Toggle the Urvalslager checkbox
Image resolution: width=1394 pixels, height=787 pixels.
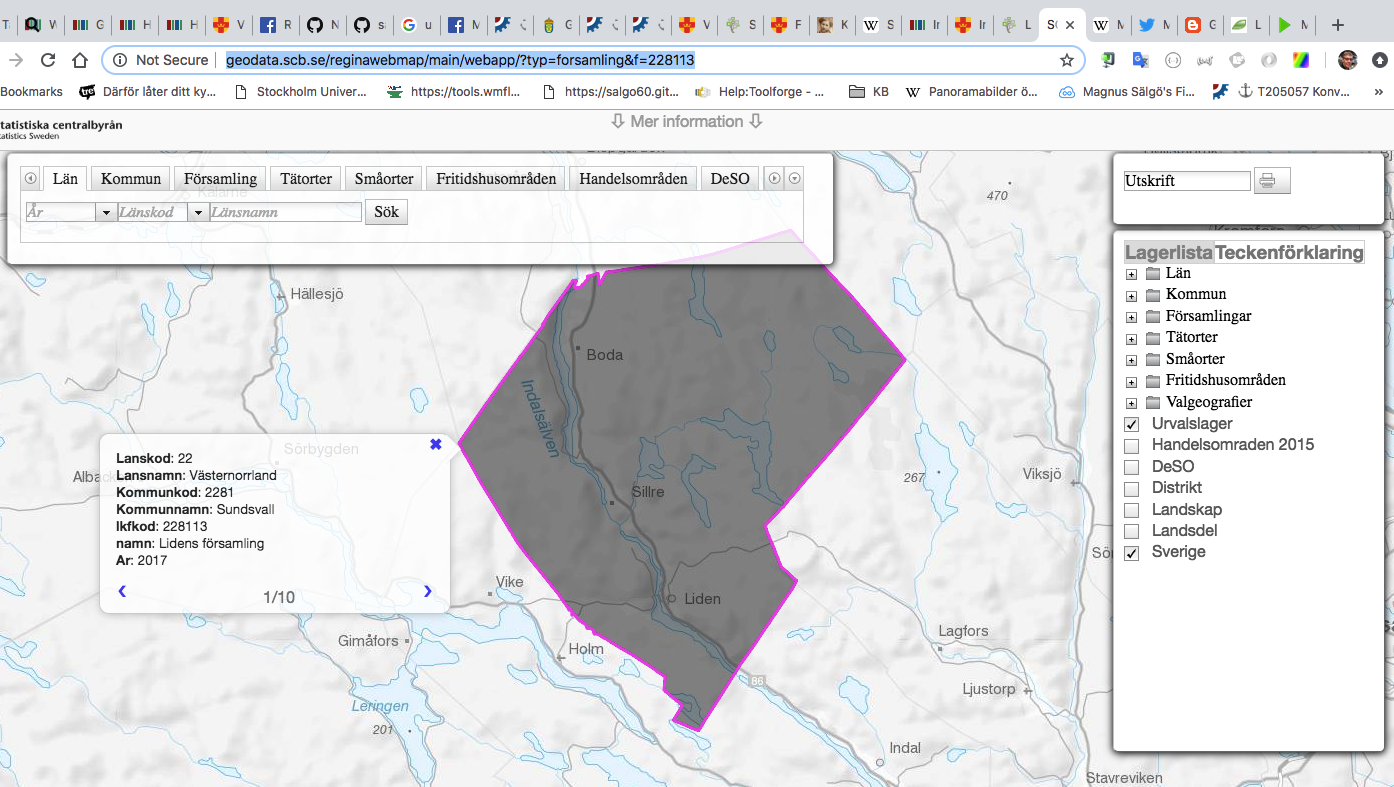point(1132,425)
